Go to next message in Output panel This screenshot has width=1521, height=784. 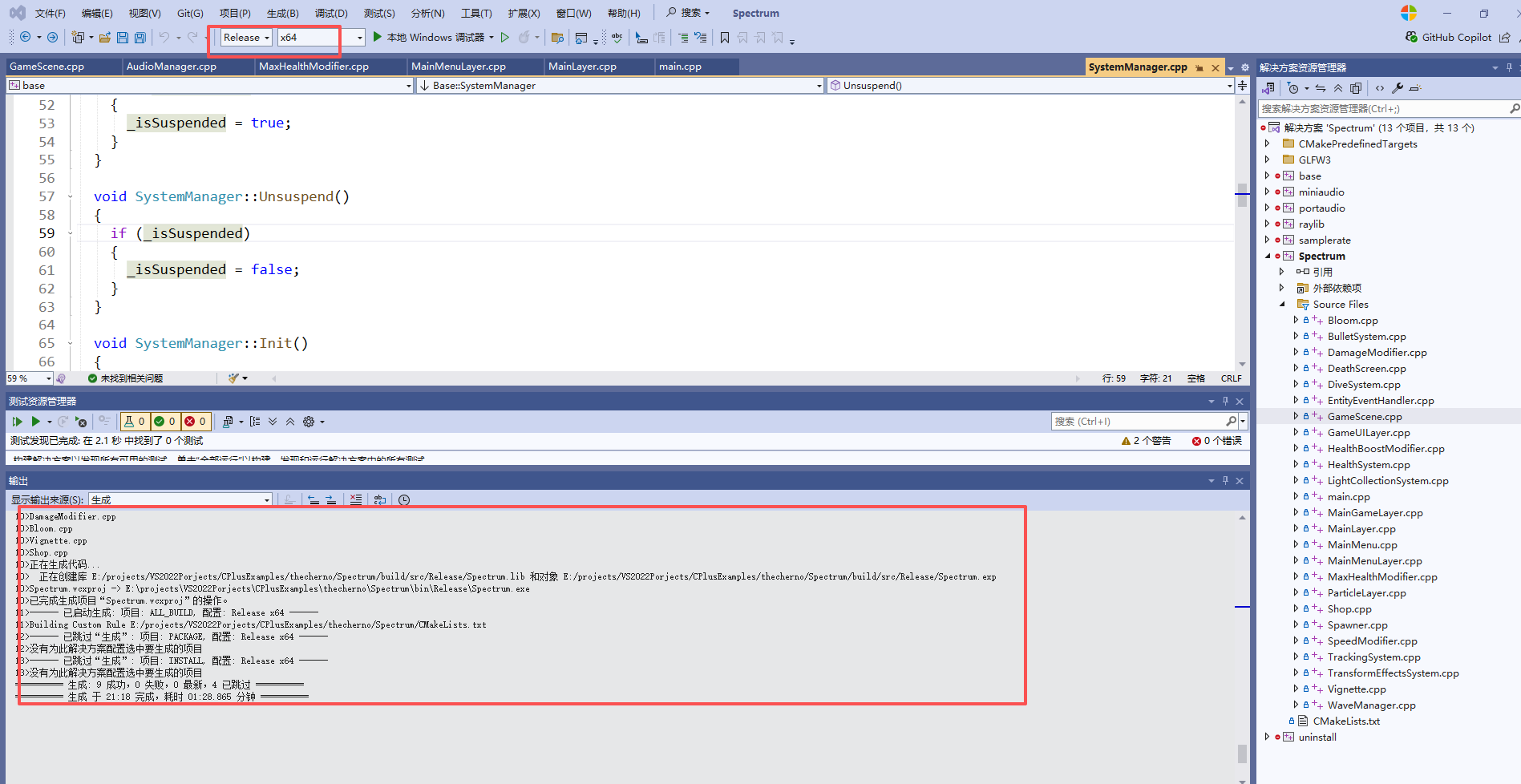click(x=331, y=499)
